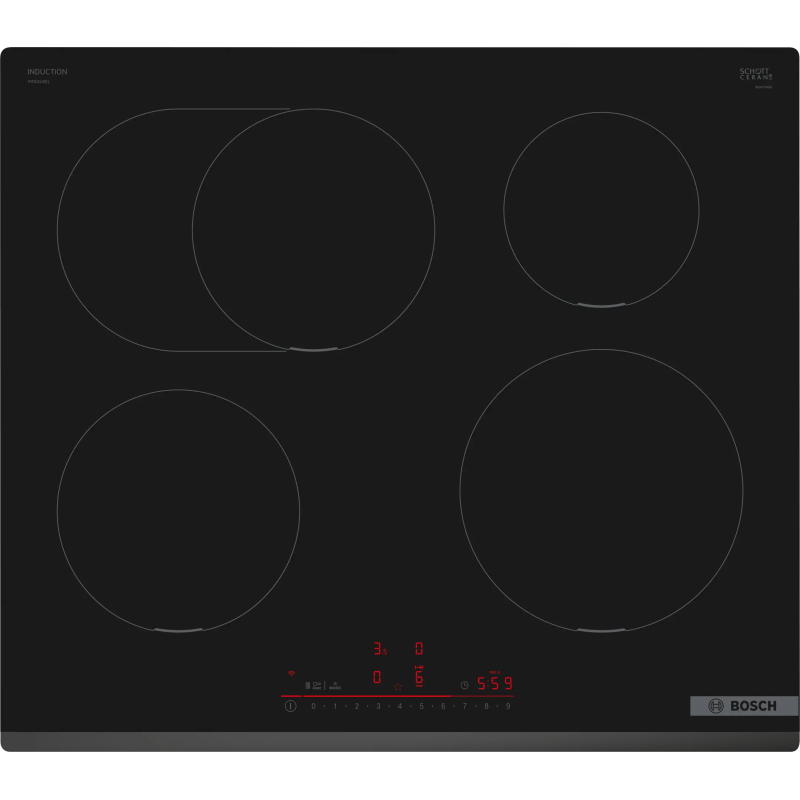800x800 pixels.
Task: Set power level 6 on the slider
Action: point(443,706)
